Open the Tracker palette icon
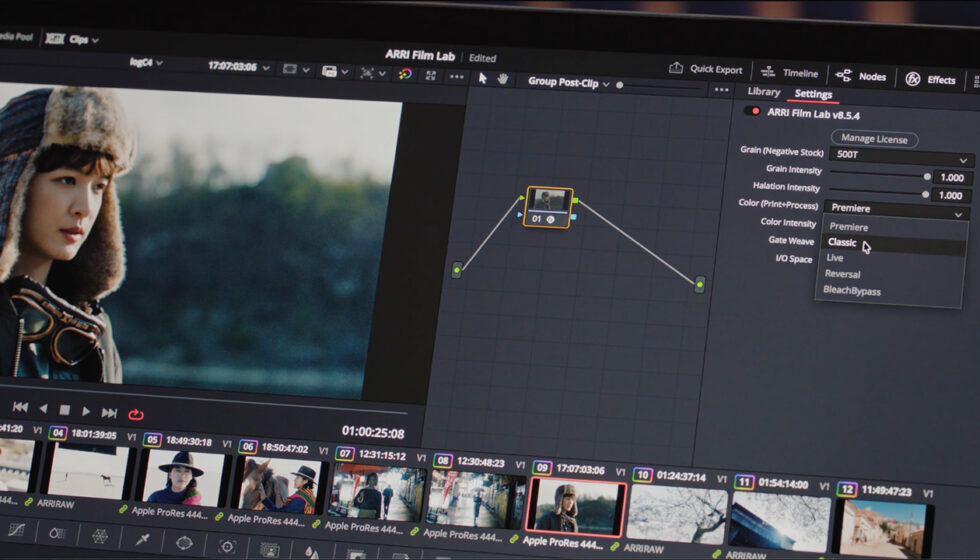 pyautogui.click(x=227, y=546)
